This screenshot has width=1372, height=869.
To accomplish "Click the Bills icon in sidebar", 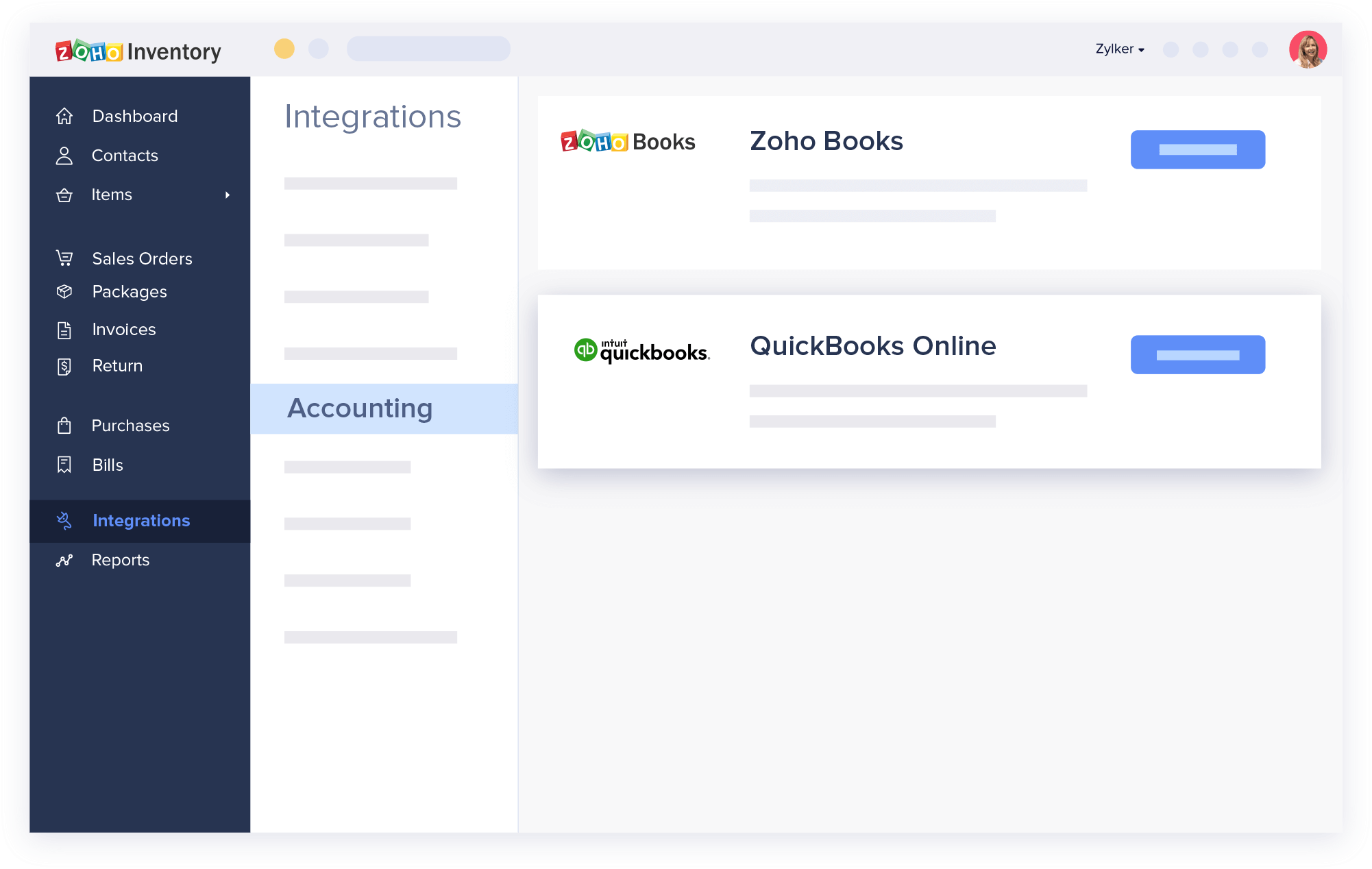I will coord(65,464).
